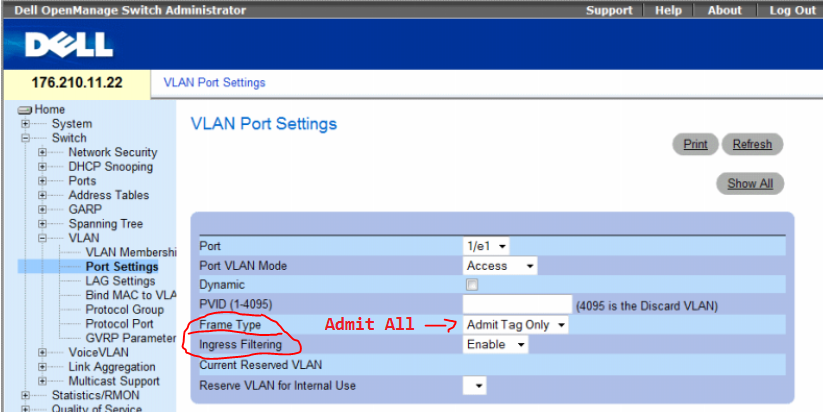Click Log Out
Viewport: 823px width, 412px height.
tap(793, 10)
